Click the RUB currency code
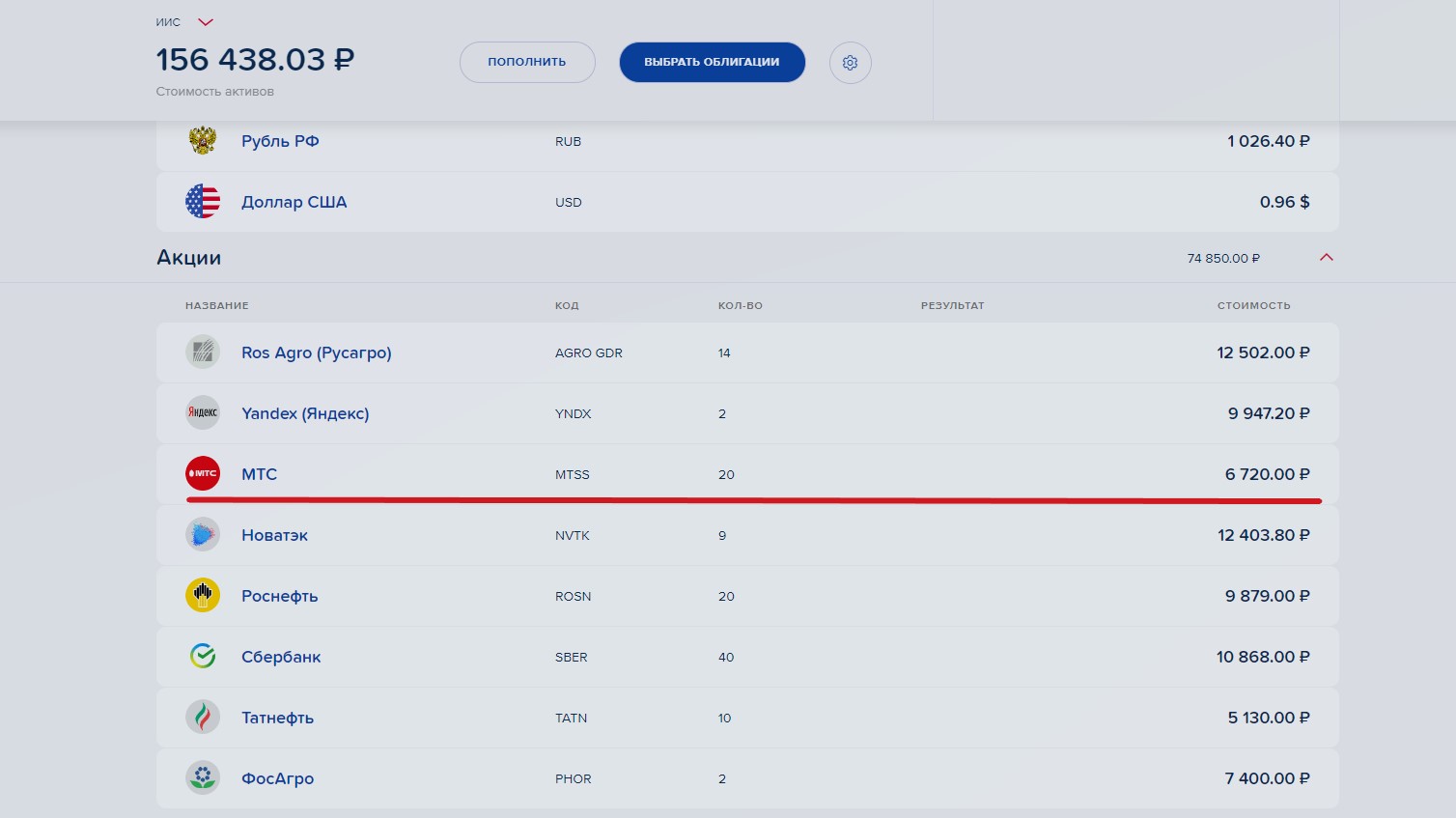 568,141
